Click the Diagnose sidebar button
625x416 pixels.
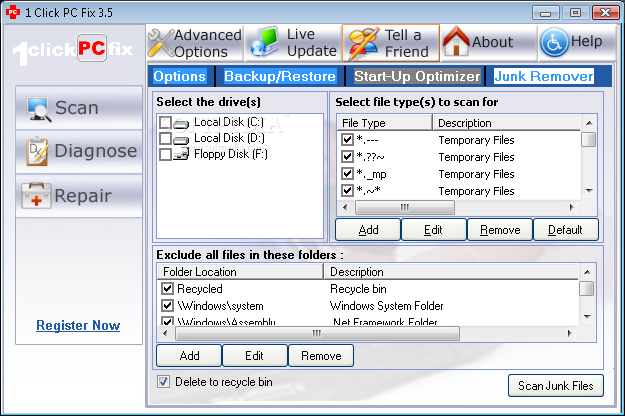[79, 151]
